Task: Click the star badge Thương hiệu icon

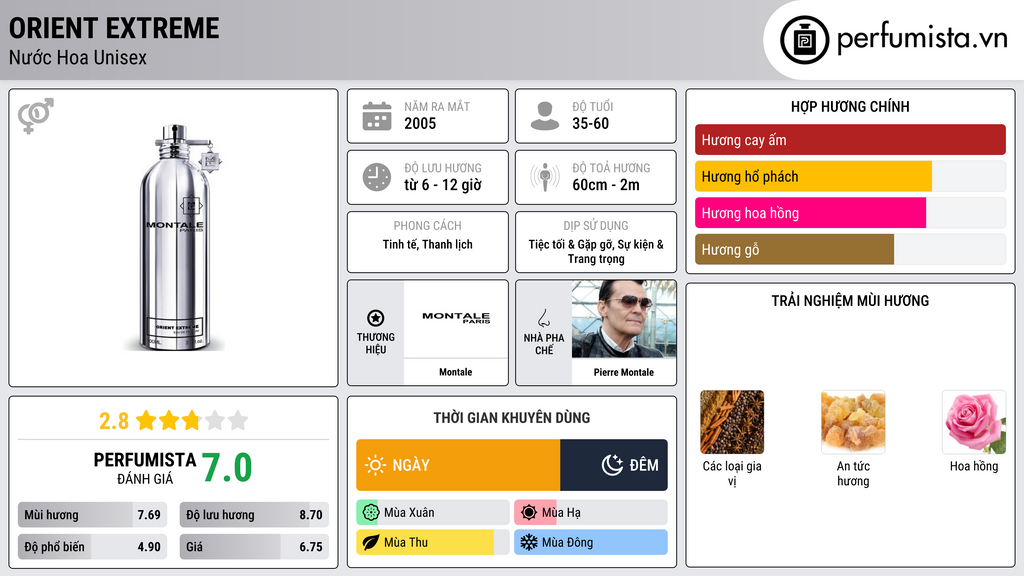Action: coord(376,318)
